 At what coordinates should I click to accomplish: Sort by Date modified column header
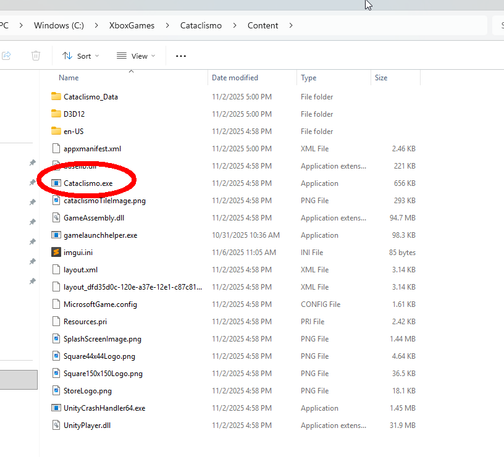235,78
